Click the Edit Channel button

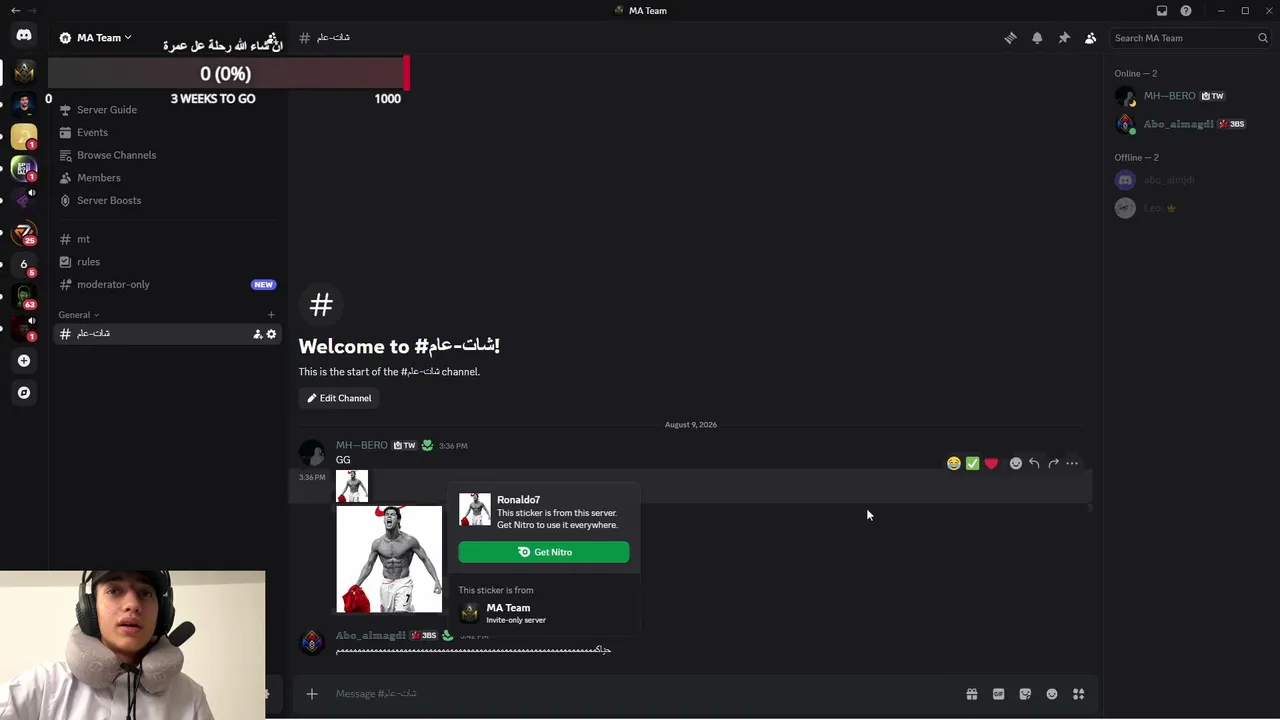click(339, 398)
